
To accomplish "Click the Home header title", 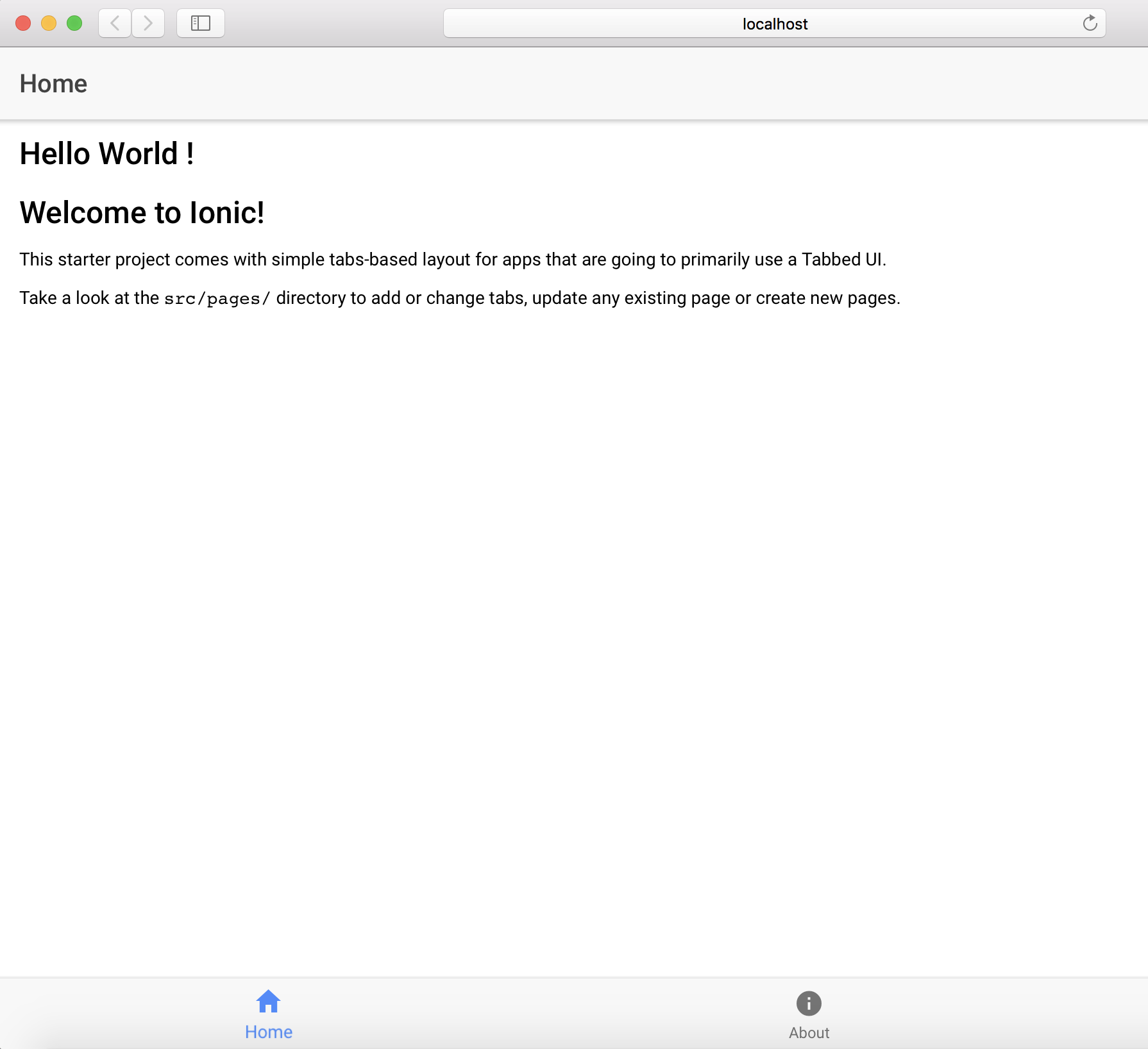I will 53,83.
